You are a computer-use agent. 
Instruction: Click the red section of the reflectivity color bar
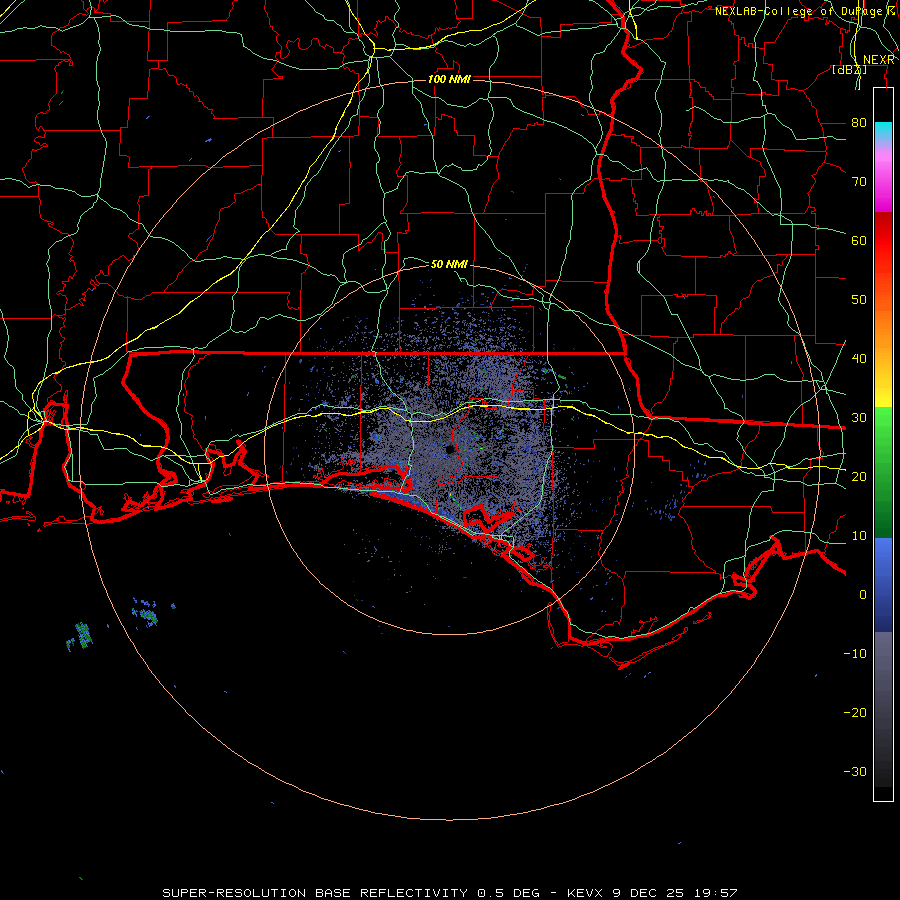(x=883, y=241)
